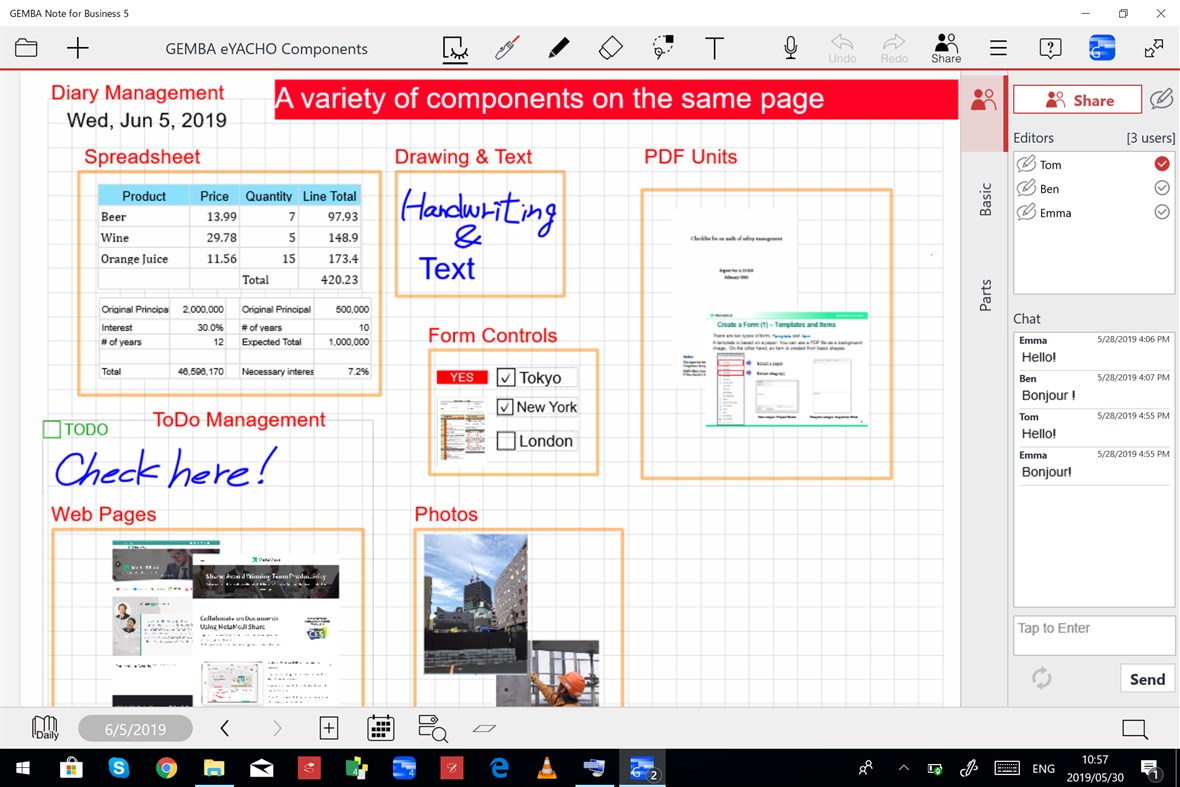Toggle Emma's editor status checkmark
Image resolution: width=1180 pixels, height=787 pixels.
point(1161,212)
